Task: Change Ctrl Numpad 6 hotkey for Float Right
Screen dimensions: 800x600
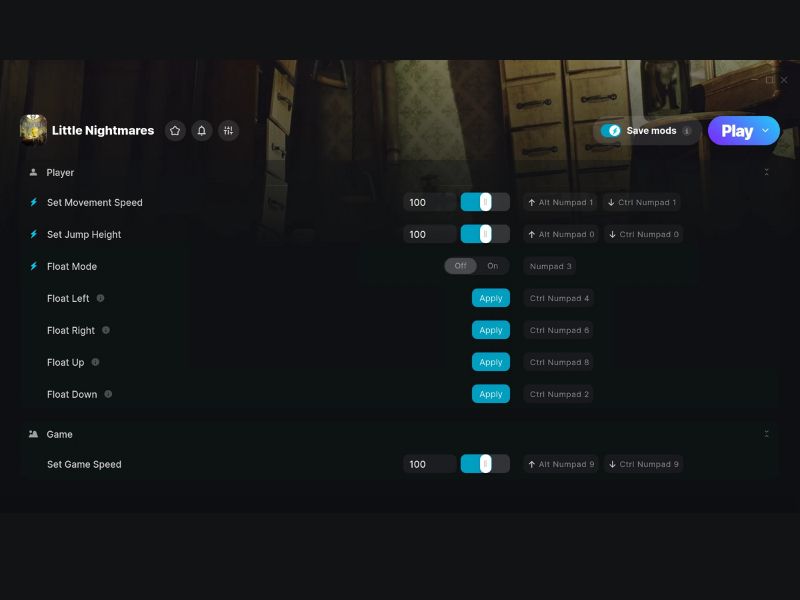Action: tap(559, 331)
